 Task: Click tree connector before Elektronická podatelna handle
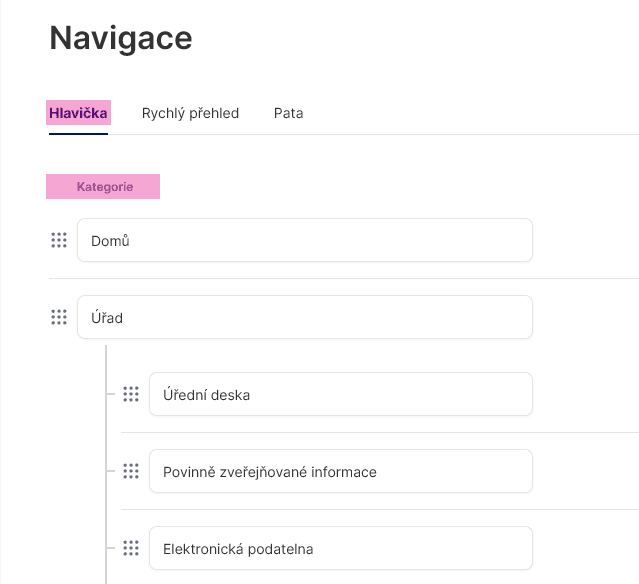(111, 548)
